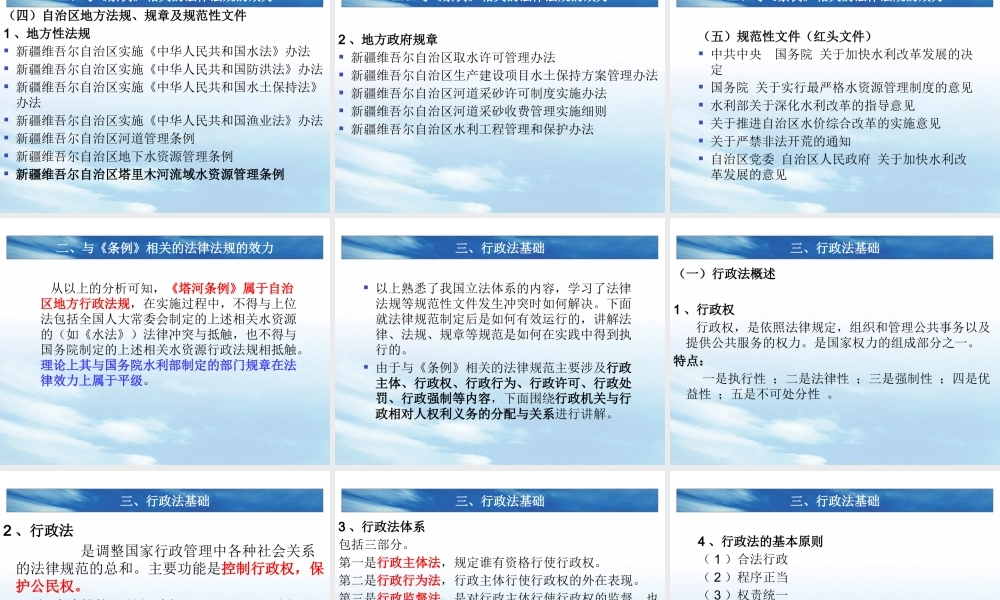
Task: Open slide 4、行政法的基本原则
Action: coord(835,536)
